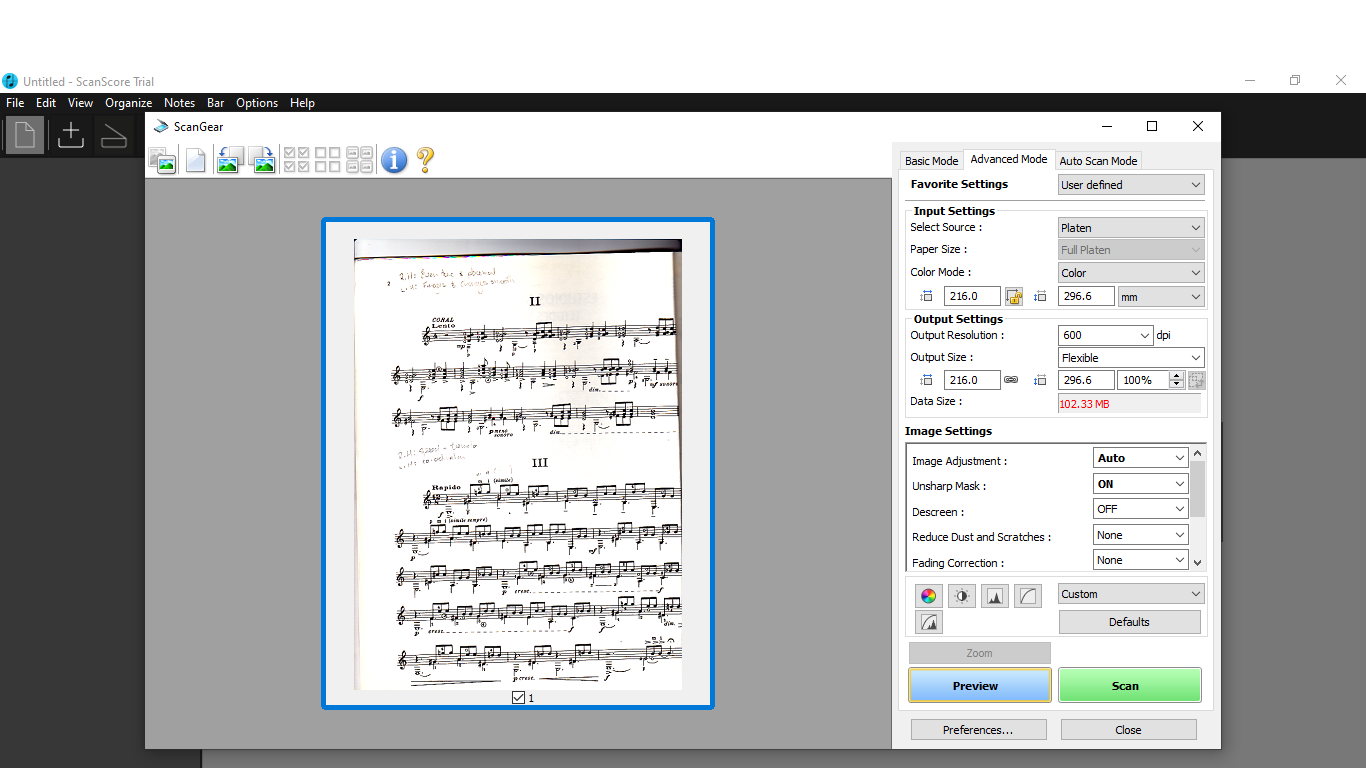Click the output width field showing 216.0
The height and width of the screenshot is (768, 1366).
[x=972, y=380]
